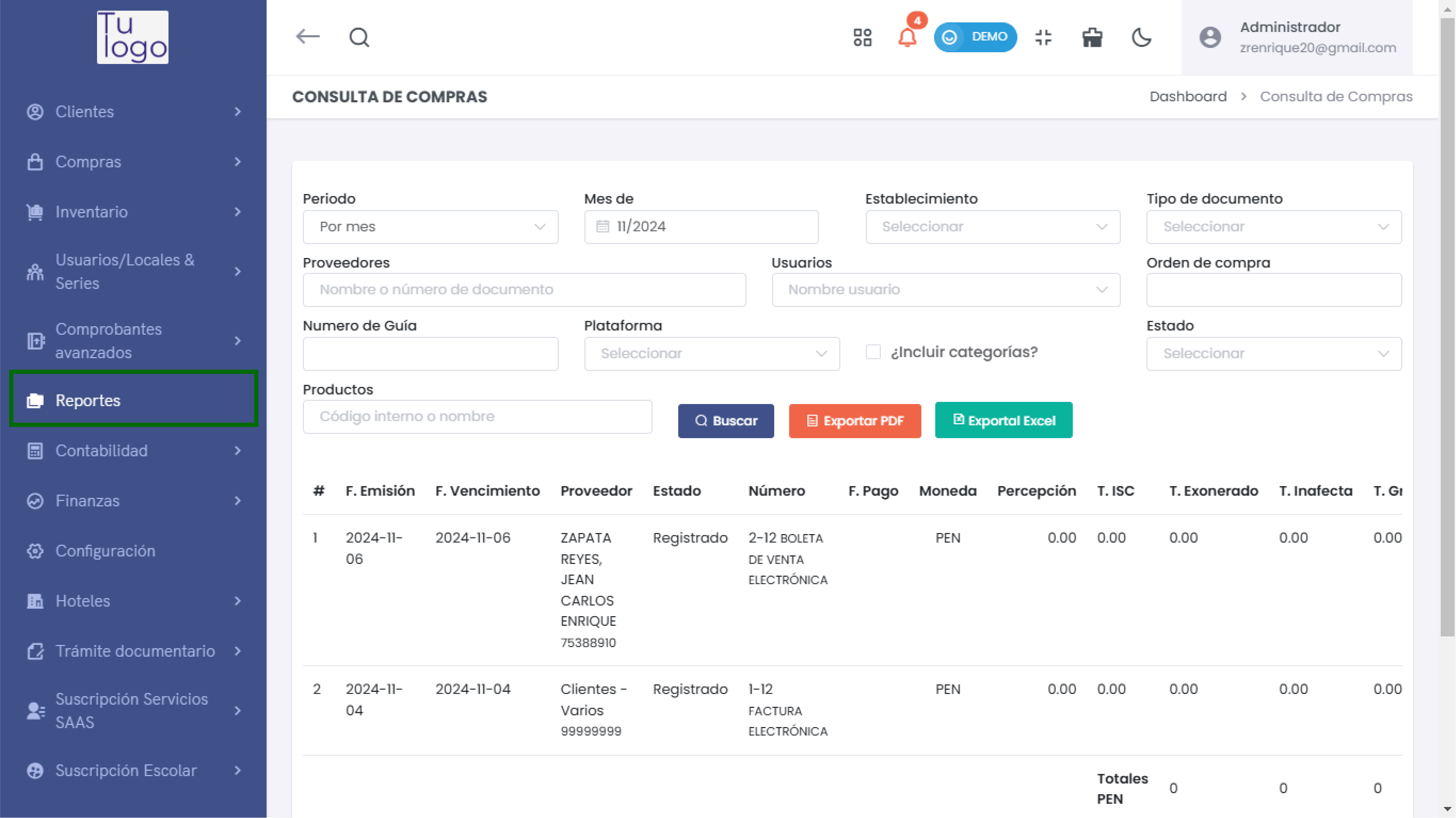The image size is (1456, 818).
Task: Open the Periodo dropdown showing Por mes
Action: click(x=430, y=227)
